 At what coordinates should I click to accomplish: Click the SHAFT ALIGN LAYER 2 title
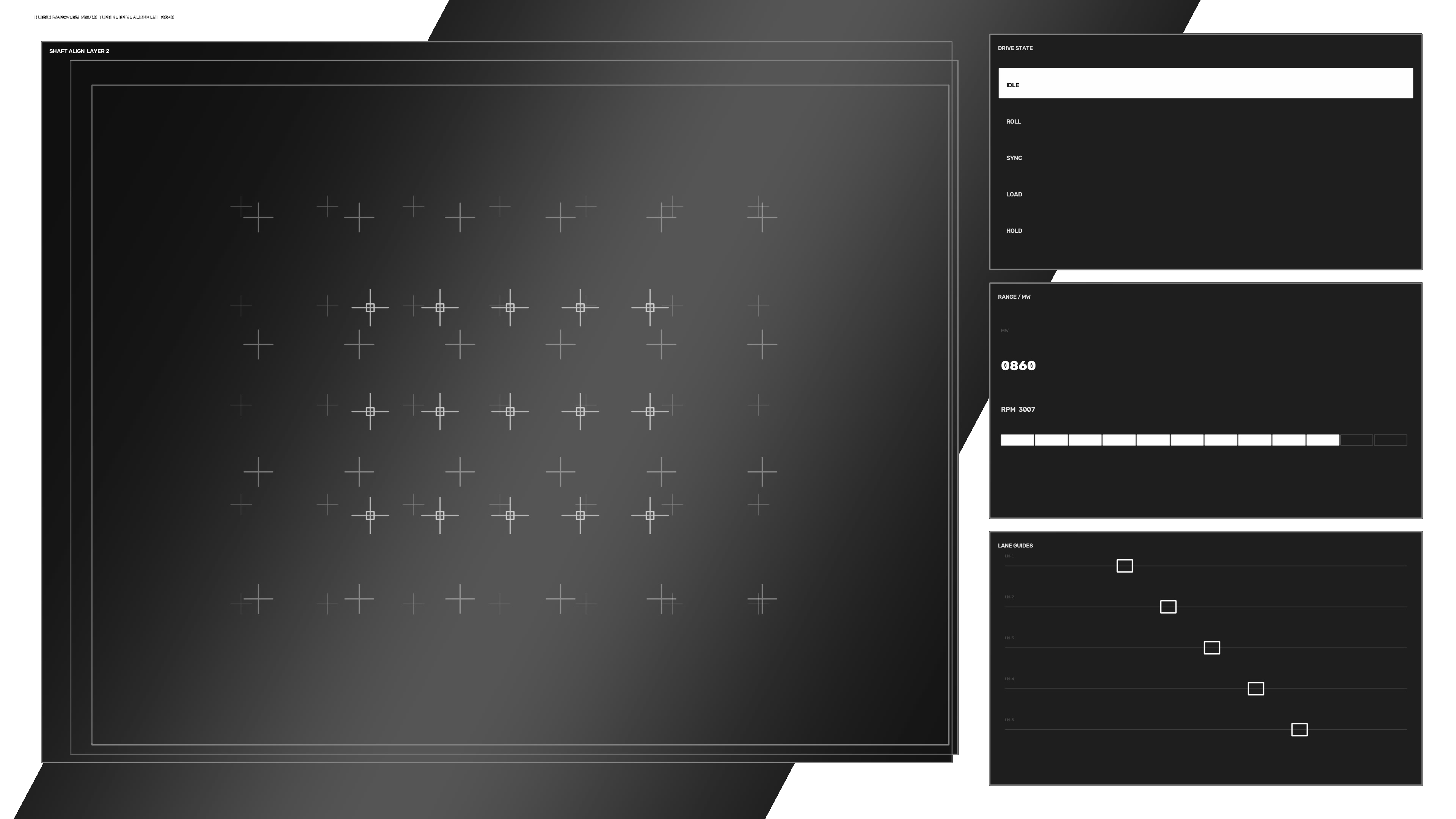pos(79,51)
